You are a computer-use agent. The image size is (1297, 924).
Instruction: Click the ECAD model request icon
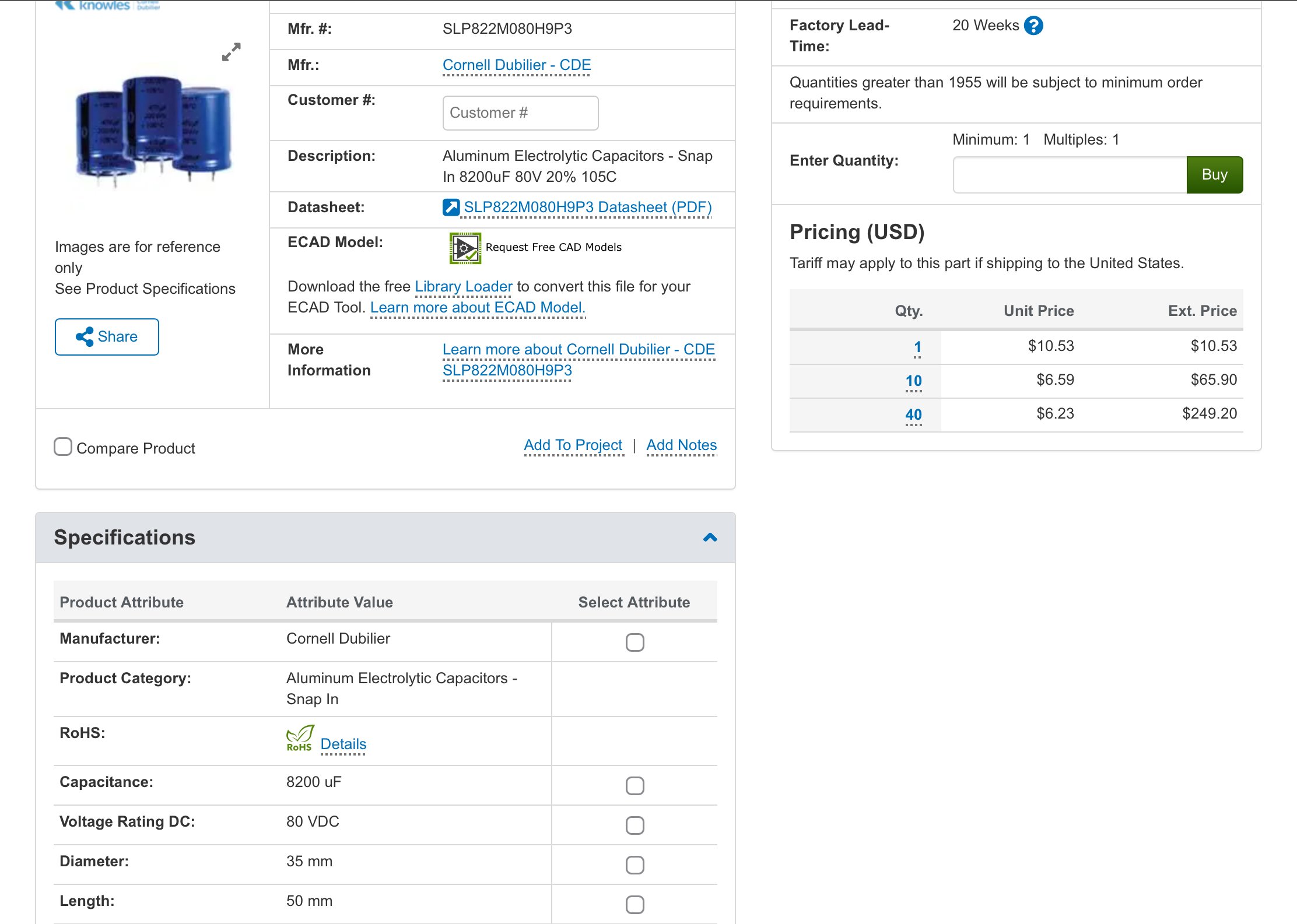coord(465,248)
